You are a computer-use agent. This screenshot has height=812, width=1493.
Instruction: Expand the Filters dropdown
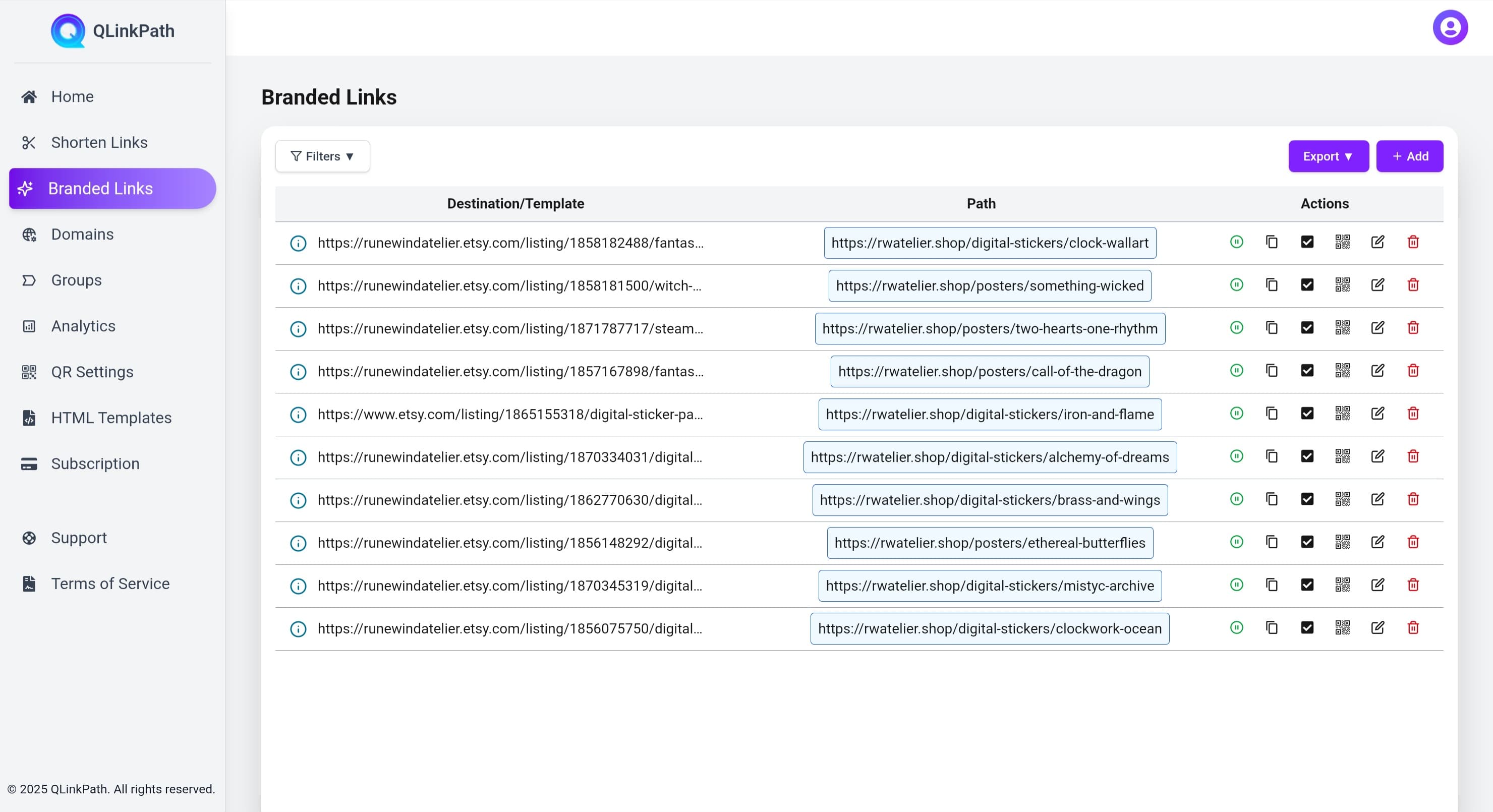[x=322, y=156]
